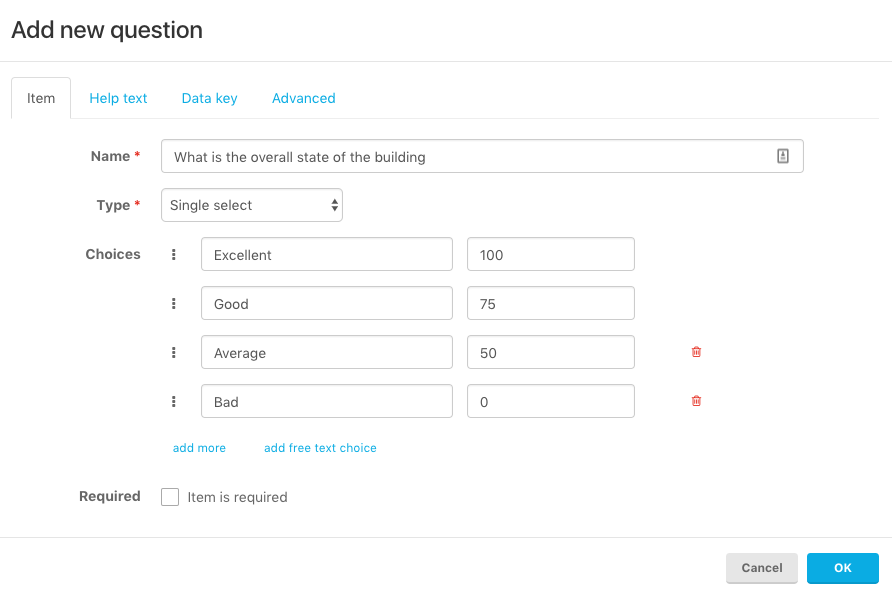Select the Item tab
The width and height of the screenshot is (892, 595).
coord(41,98)
